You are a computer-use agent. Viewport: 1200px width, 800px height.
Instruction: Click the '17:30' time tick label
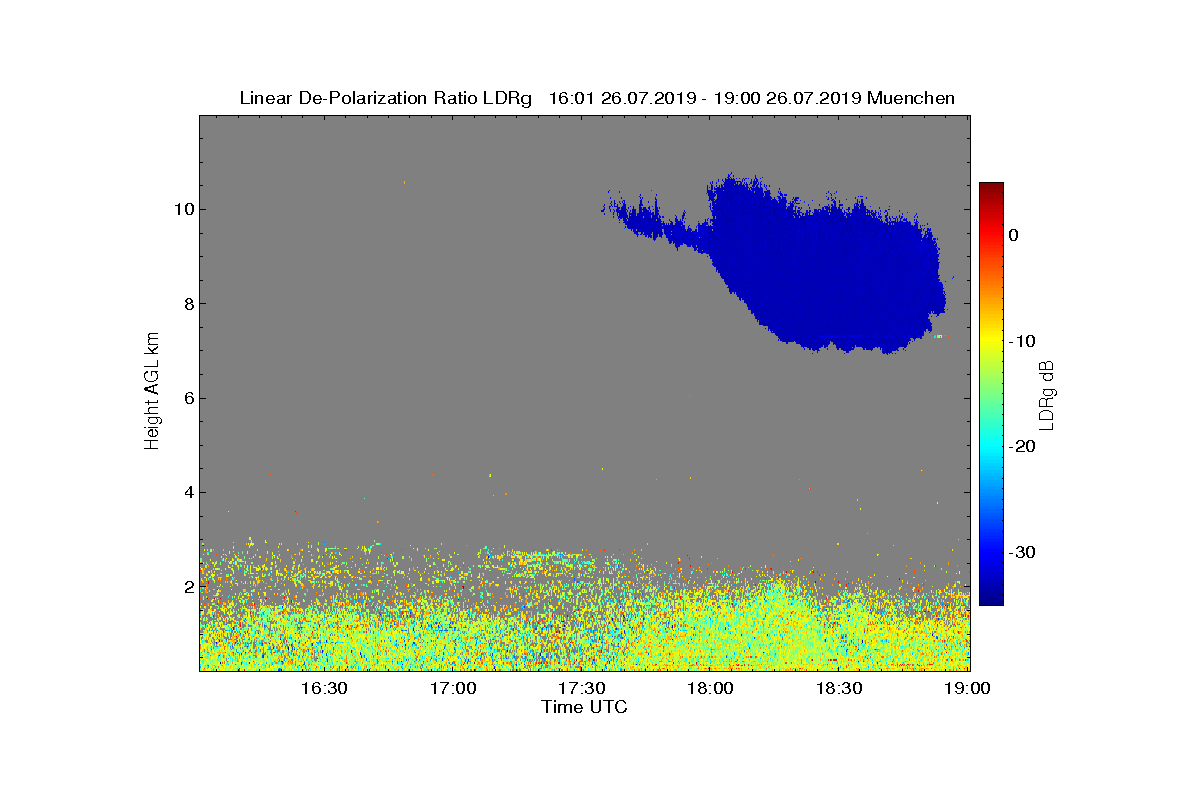pyautogui.click(x=582, y=688)
